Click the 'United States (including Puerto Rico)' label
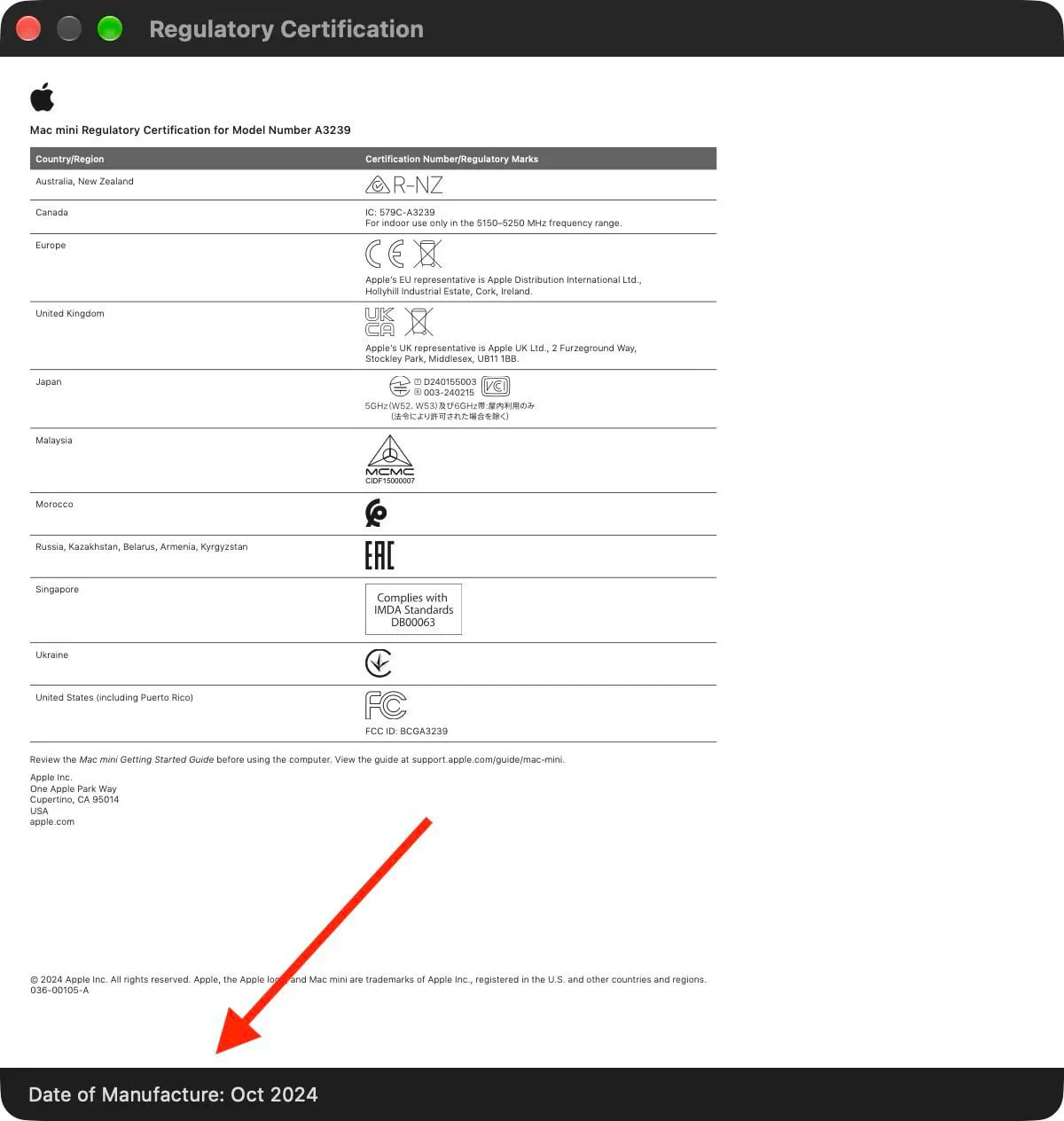Viewport: 1064px width, 1121px height. (114, 698)
